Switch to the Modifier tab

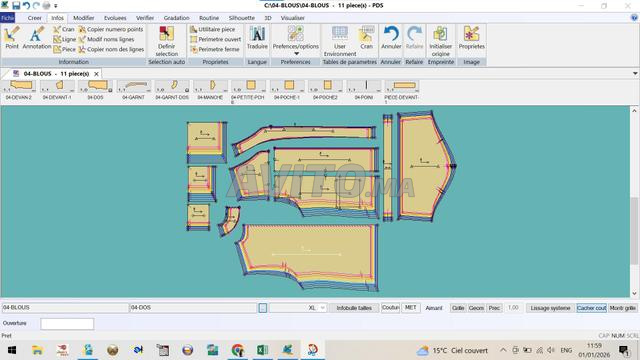(83, 18)
